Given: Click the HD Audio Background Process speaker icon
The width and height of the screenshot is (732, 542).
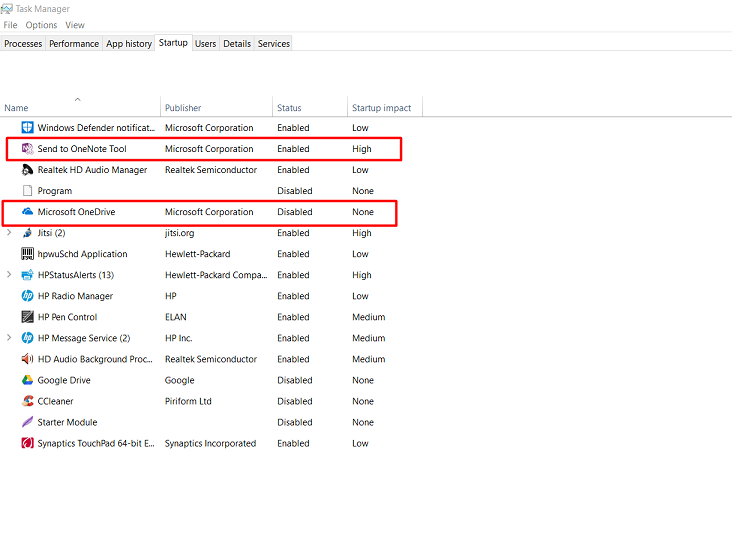Looking at the screenshot, I should click(x=28, y=359).
